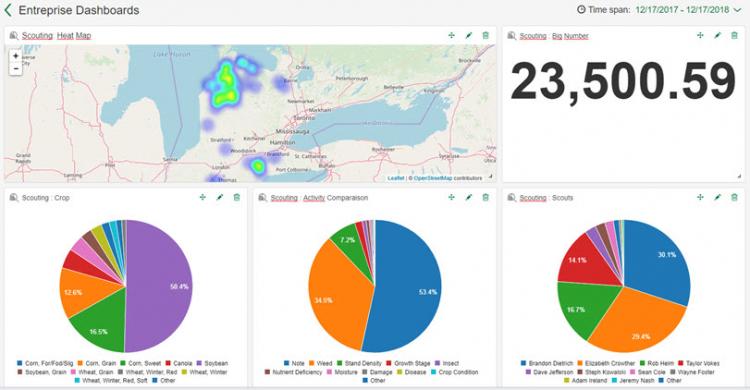The height and width of the screenshot is (390, 750).
Task: Move the Scouting Heat Map panel
Action: pos(452,35)
